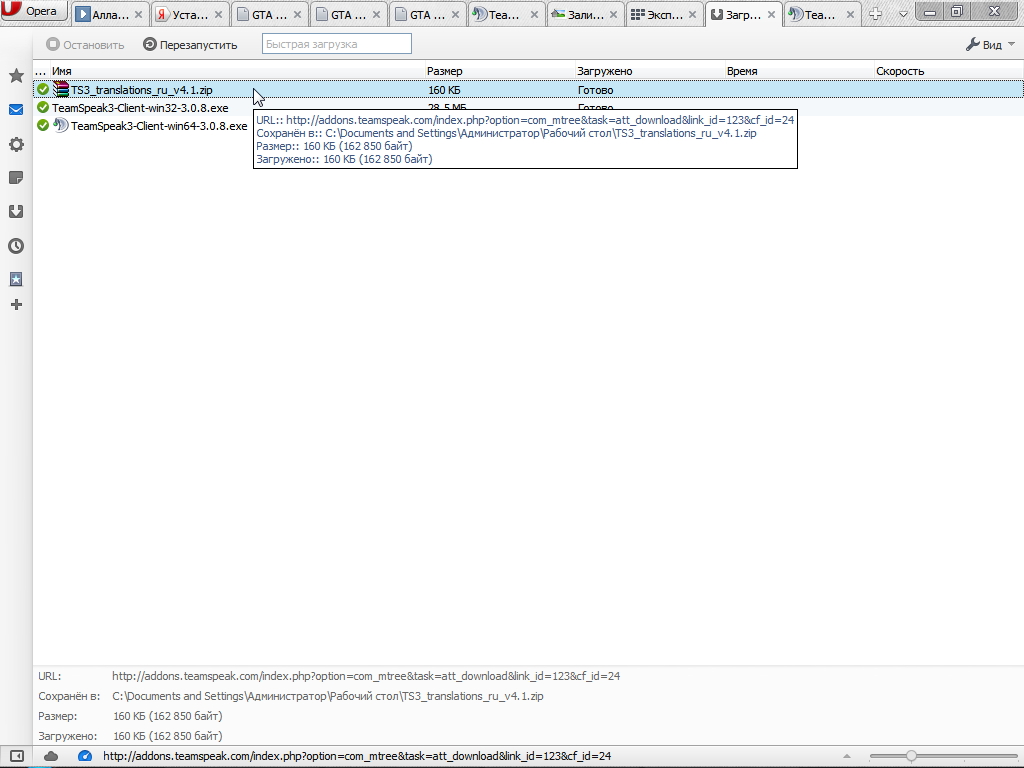This screenshot has height=768, width=1024.
Task: Open the Opera main menu button
Action: point(34,11)
